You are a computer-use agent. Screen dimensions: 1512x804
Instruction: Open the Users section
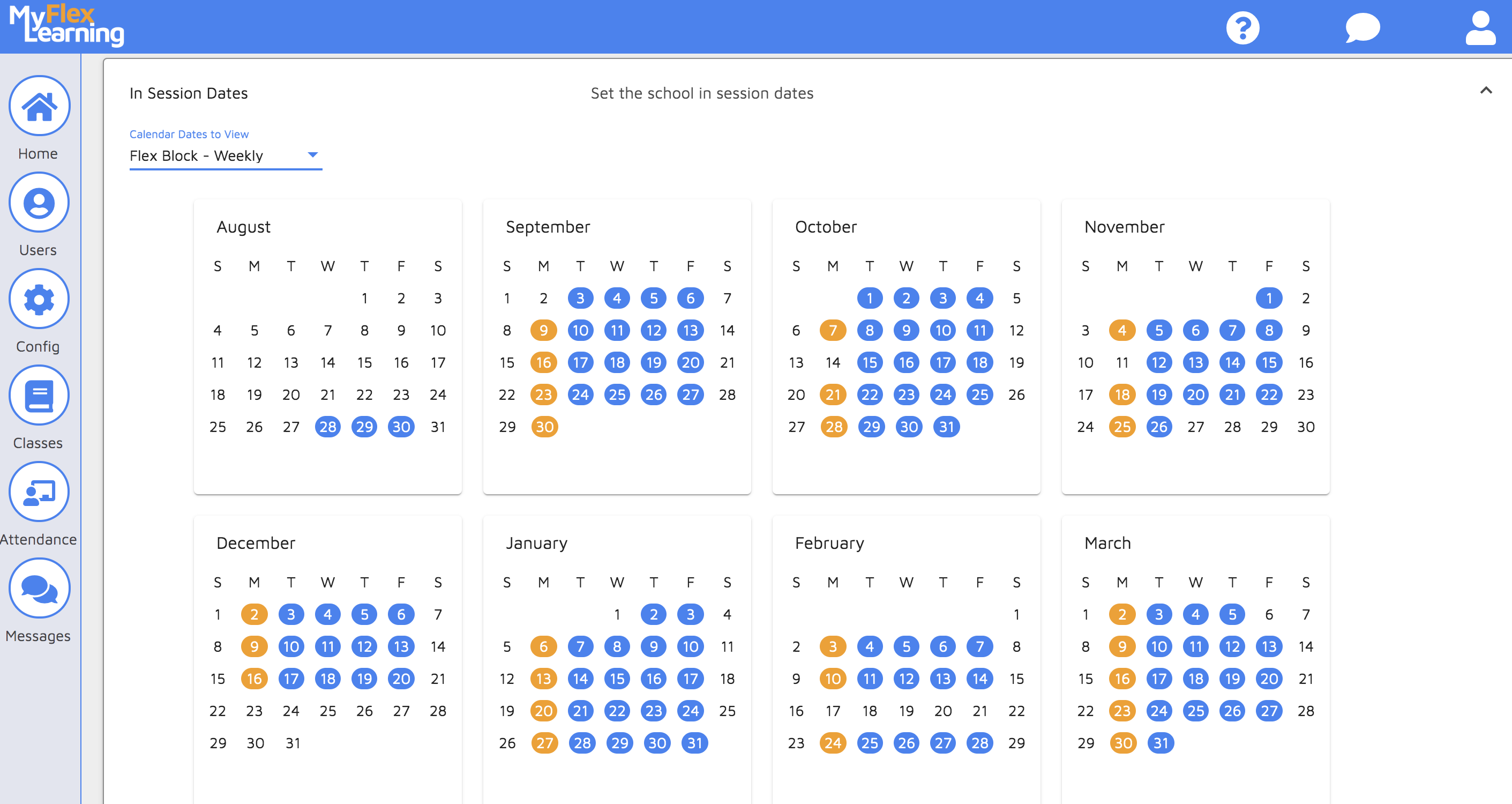[39, 203]
